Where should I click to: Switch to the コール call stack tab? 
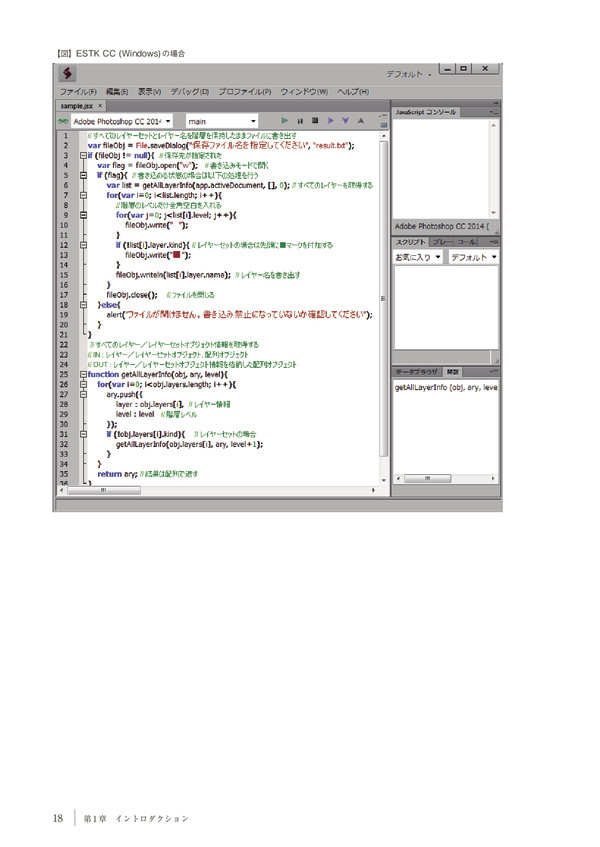tap(467, 242)
